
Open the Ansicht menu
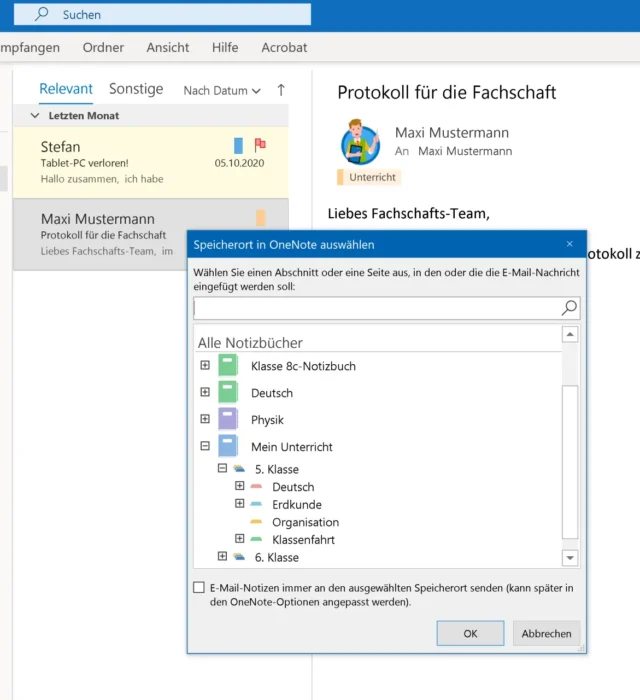tap(167, 47)
